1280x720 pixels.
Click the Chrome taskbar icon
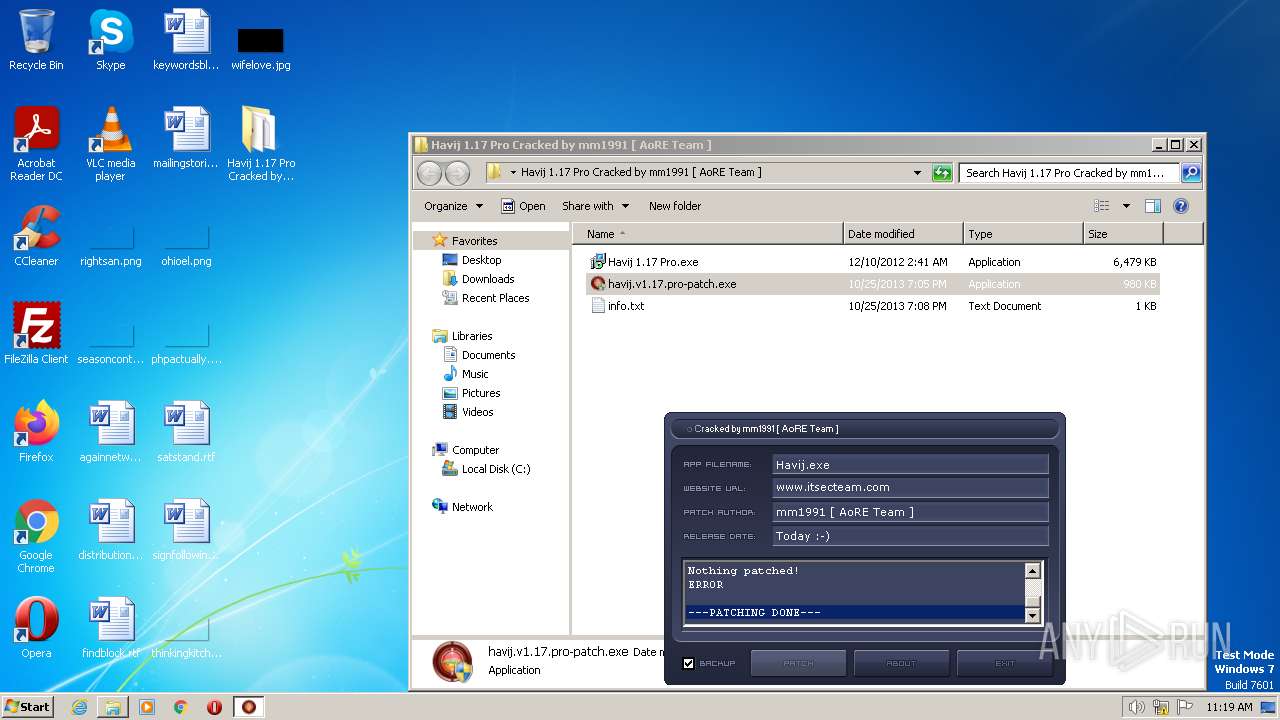(x=181, y=707)
